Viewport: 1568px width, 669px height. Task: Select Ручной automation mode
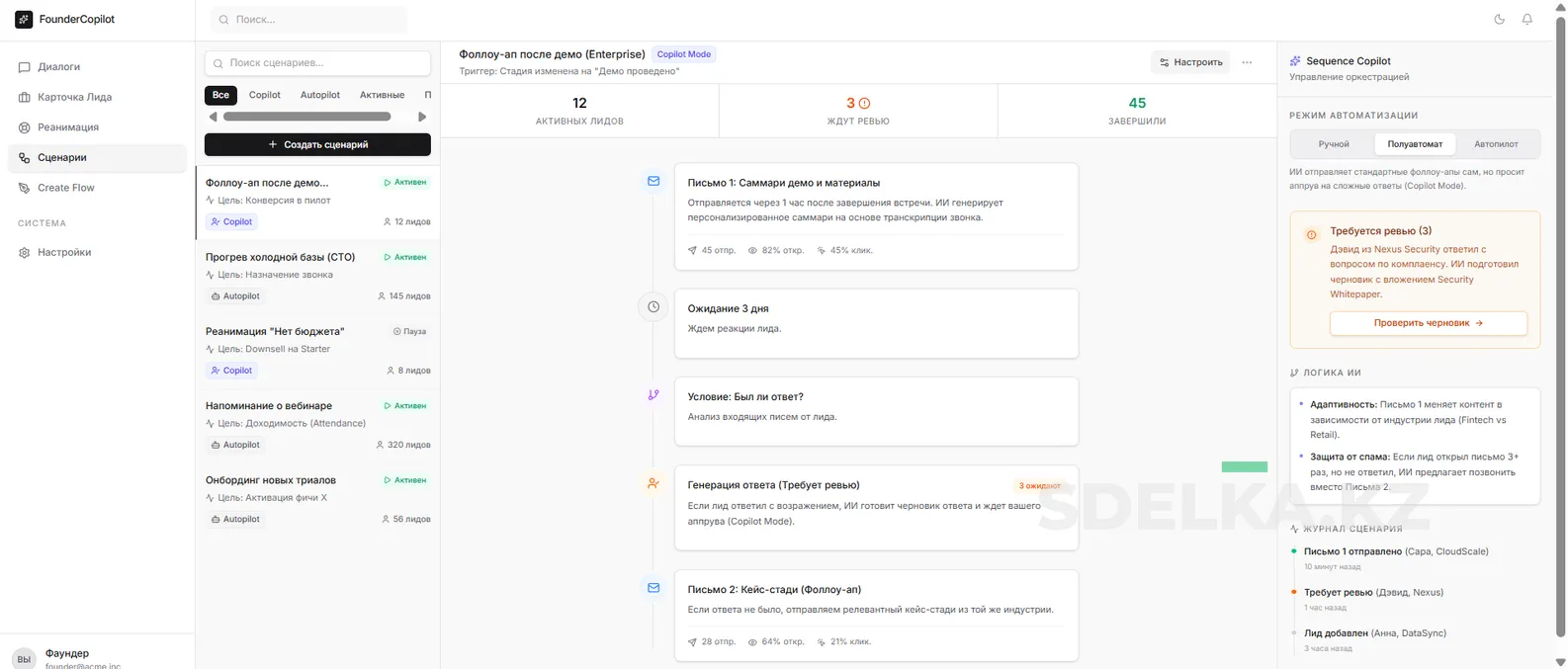[1333, 144]
